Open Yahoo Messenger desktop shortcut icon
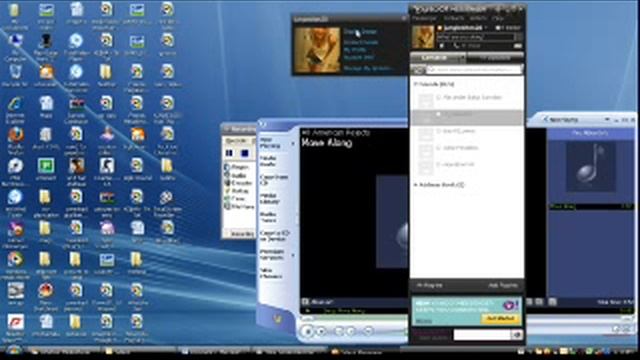This screenshot has width=640, height=360. coord(15,233)
